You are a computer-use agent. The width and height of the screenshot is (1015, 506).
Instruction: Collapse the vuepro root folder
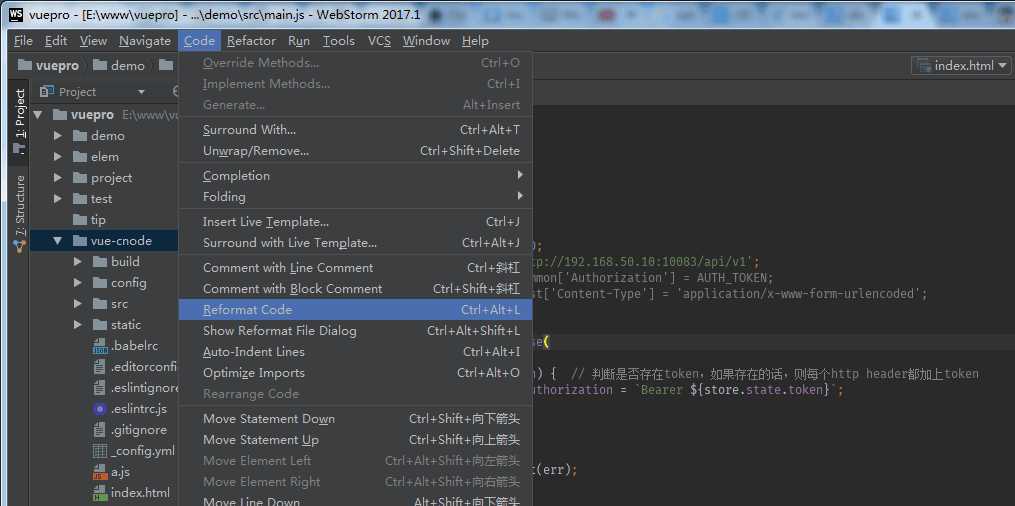click(38, 115)
